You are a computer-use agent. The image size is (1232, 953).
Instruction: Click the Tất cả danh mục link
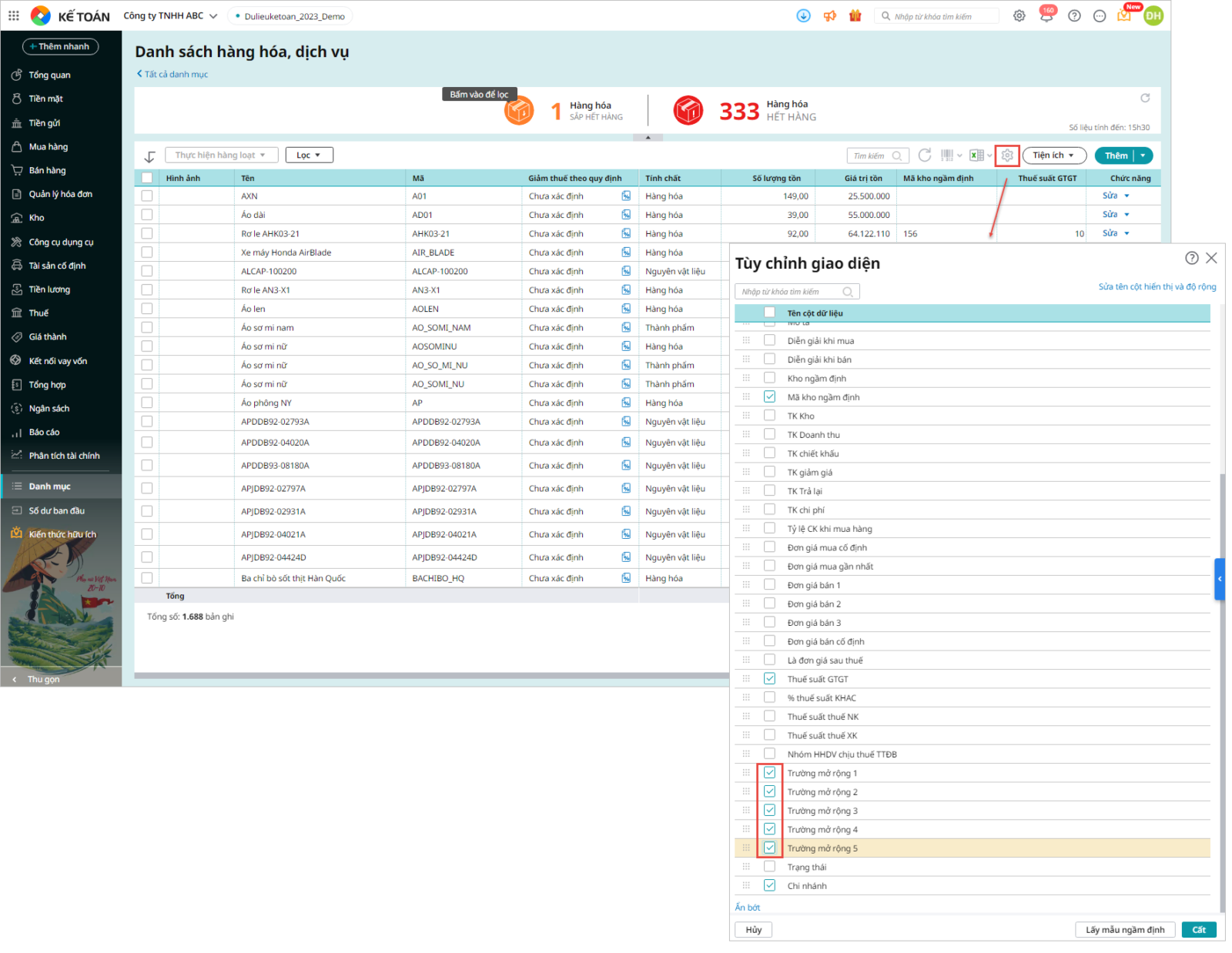[x=176, y=75]
